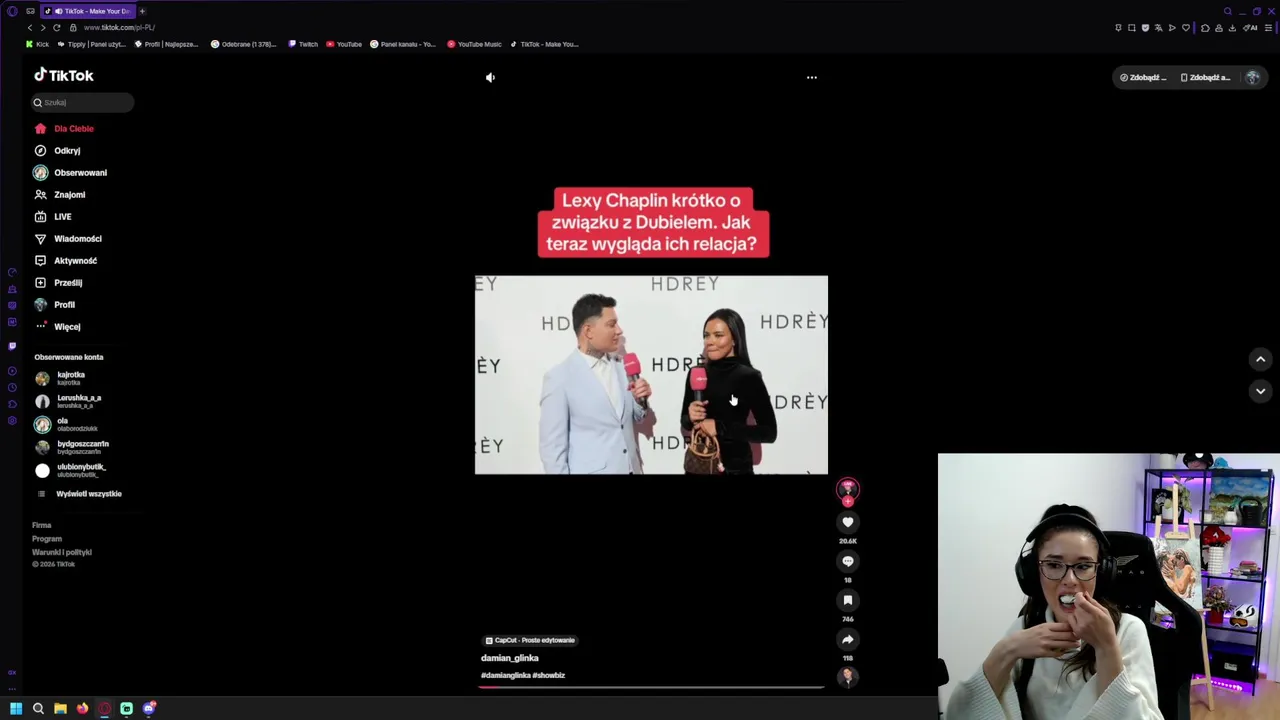The width and height of the screenshot is (1280, 720).
Task: Click the Zdobądź app phone button
Action: coord(1205,77)
